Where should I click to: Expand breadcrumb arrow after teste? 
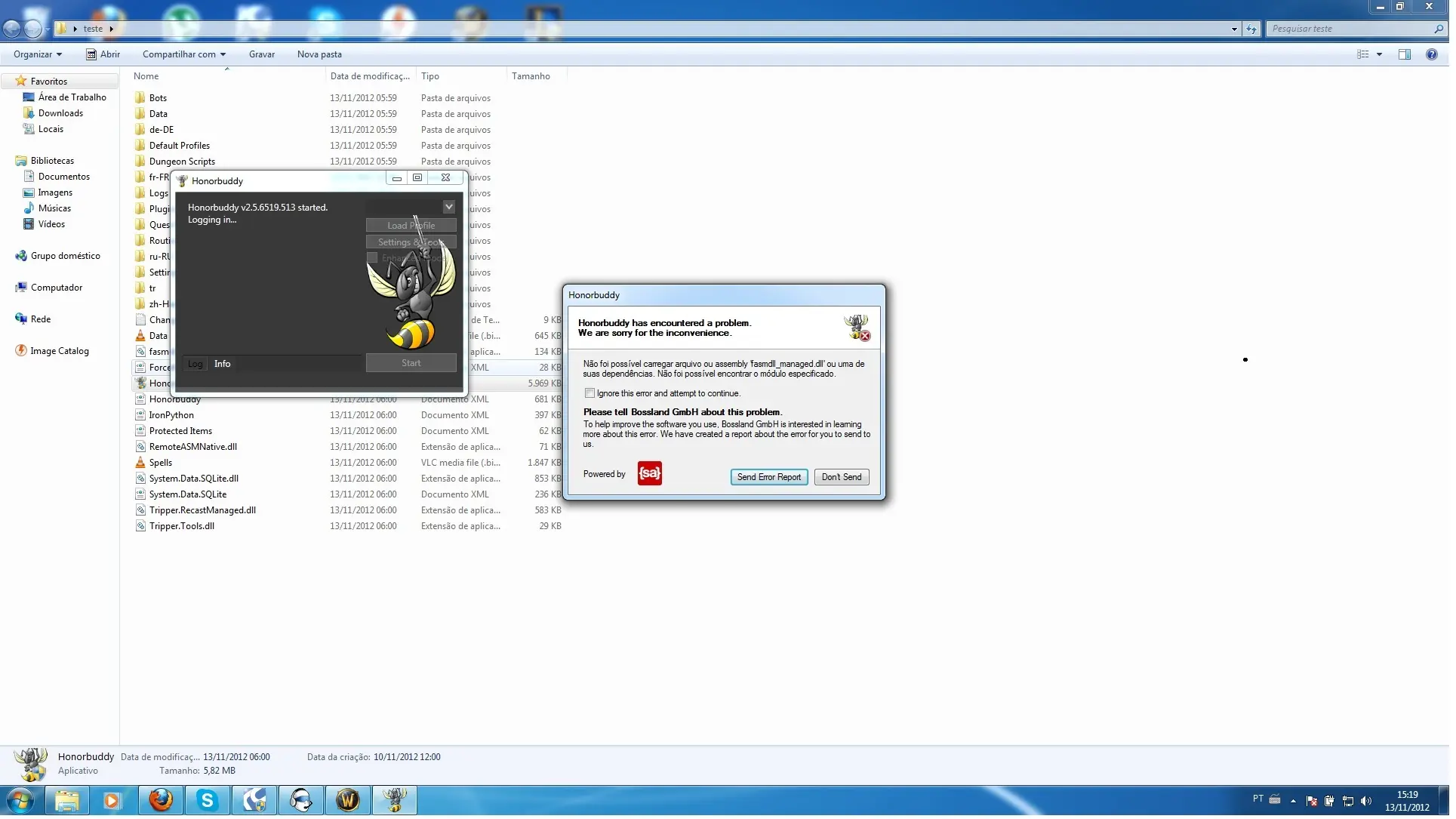tap(111, 29)
